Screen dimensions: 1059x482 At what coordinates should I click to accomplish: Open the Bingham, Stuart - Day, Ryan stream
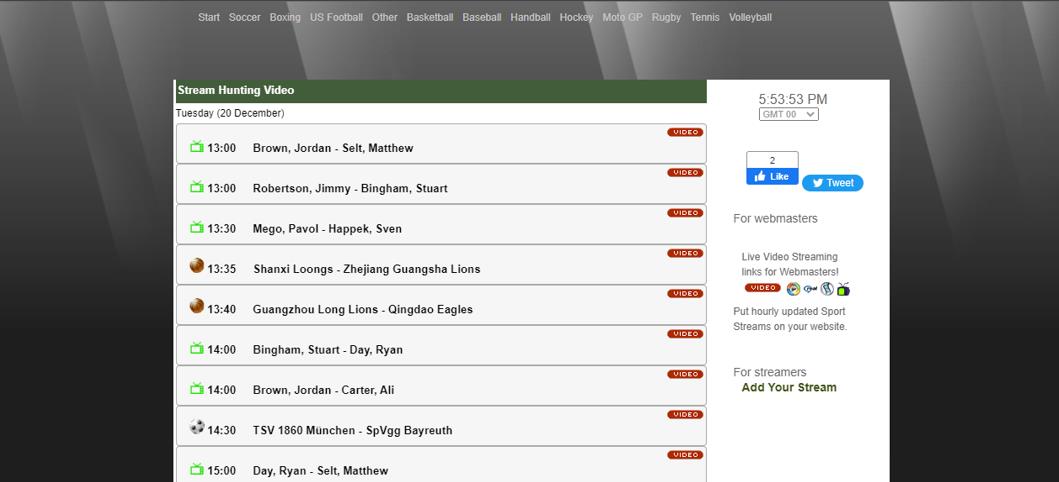click(328, 350)
